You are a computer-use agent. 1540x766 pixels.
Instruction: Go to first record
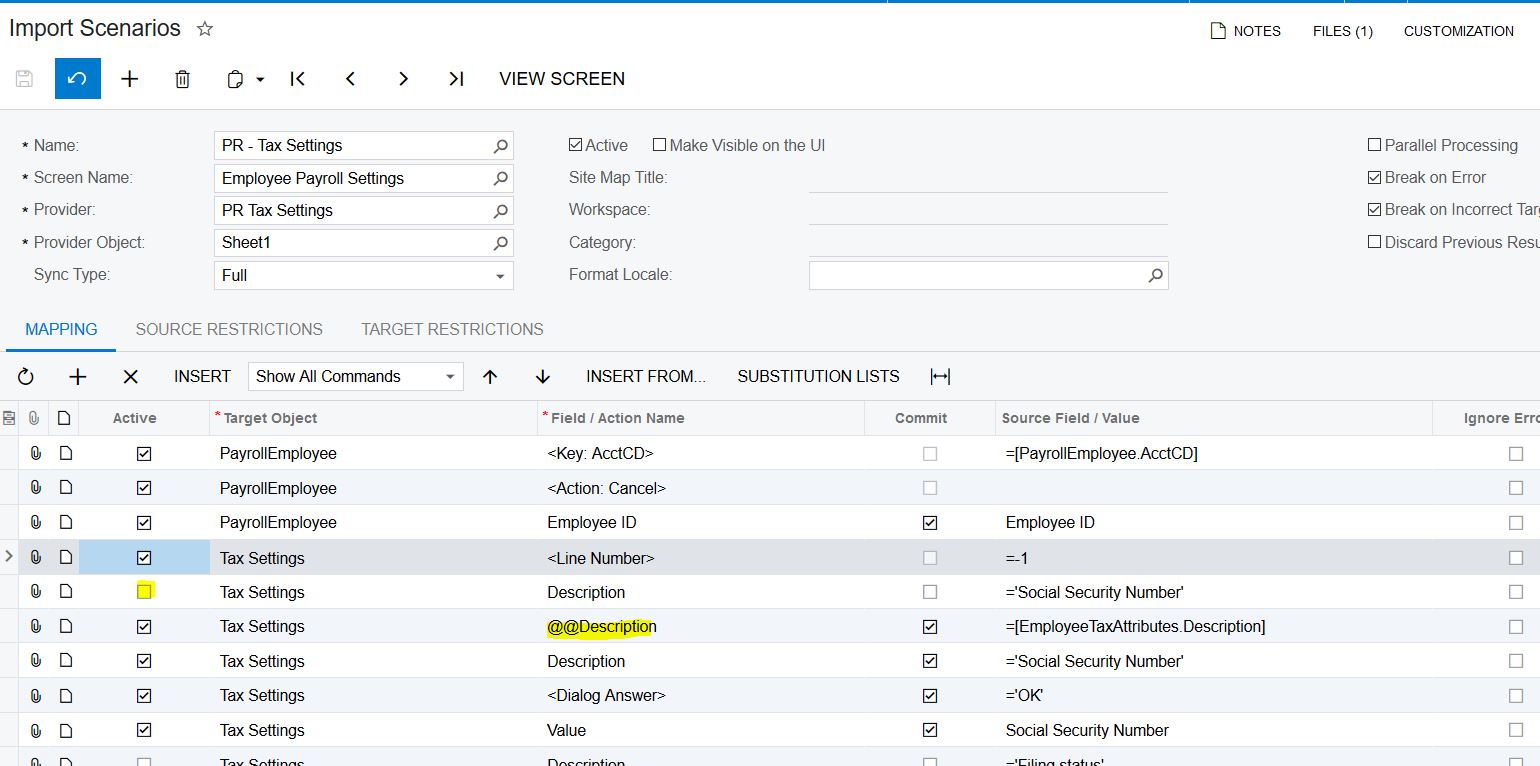[297, 79]
